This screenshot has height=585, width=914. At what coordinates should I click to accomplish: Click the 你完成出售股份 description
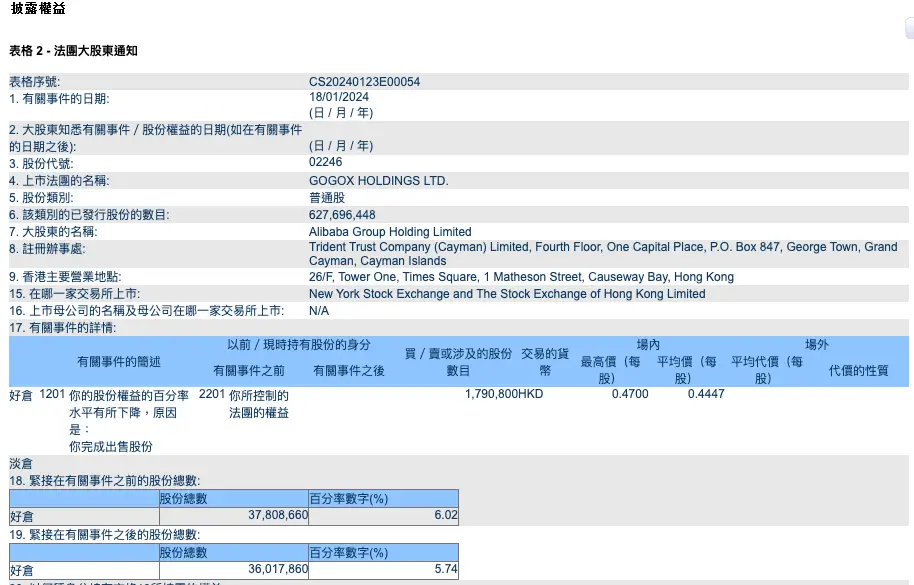pos(111,447)
